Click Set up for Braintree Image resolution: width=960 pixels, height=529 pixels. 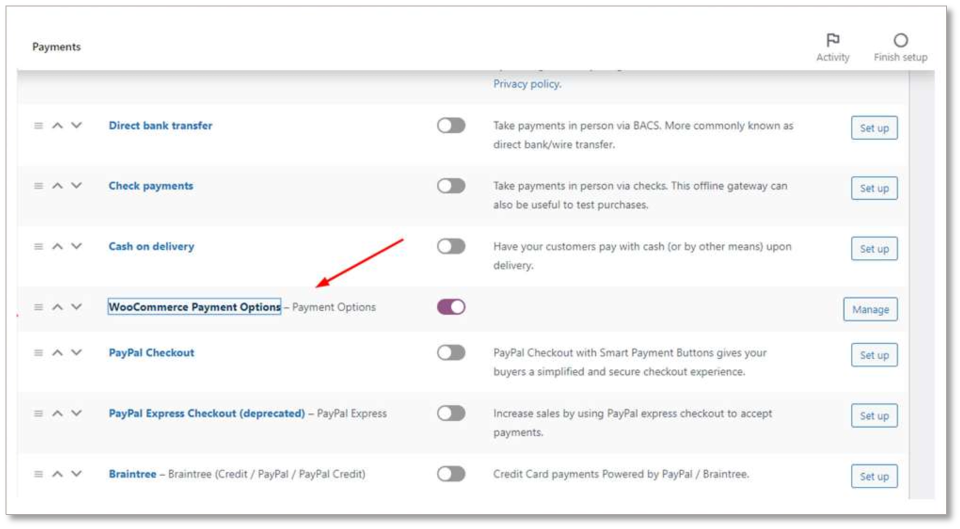pyautogui.click(x=874, y=476)
